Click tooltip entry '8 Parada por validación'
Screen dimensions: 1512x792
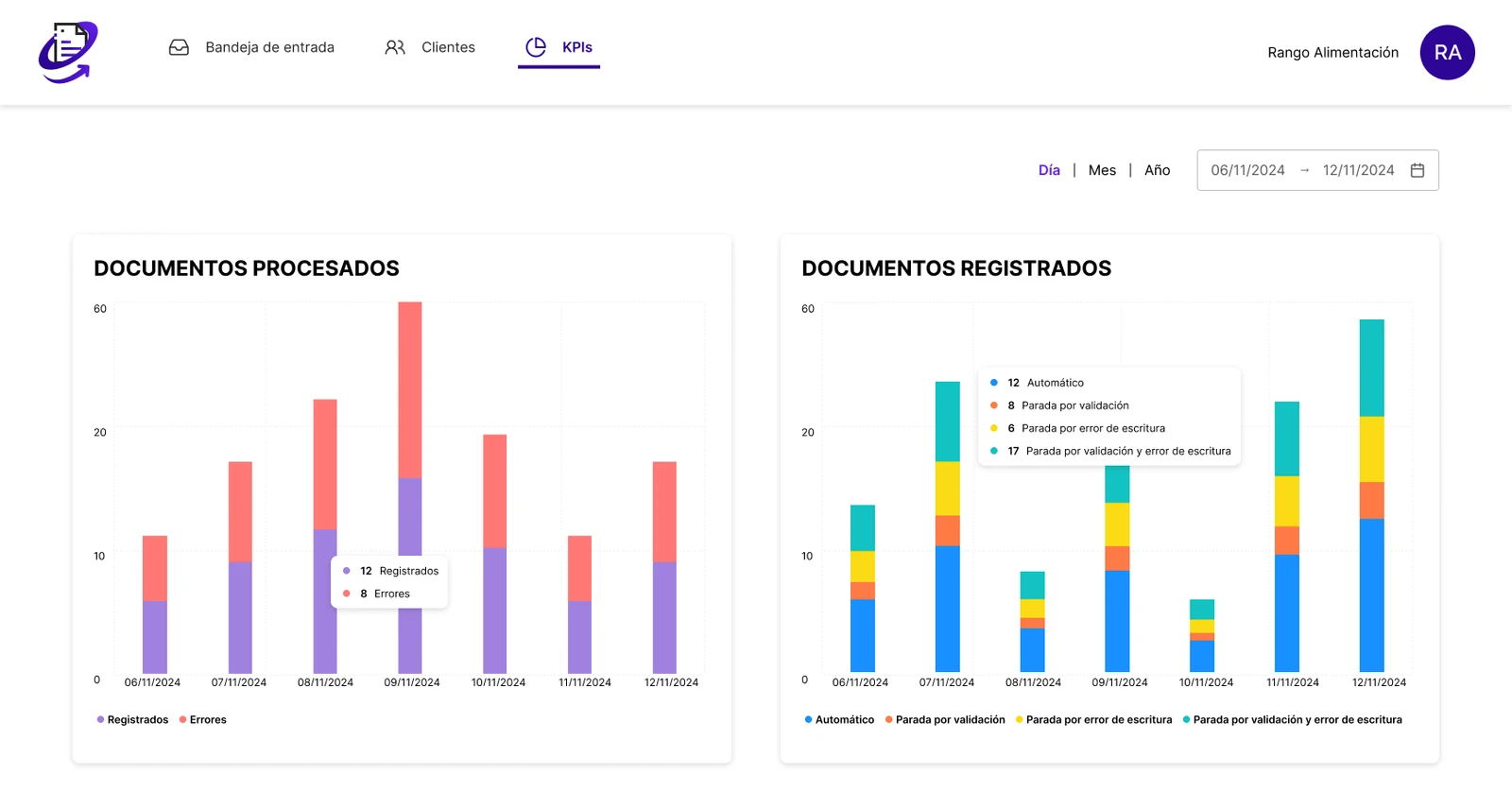point(1068,405)
